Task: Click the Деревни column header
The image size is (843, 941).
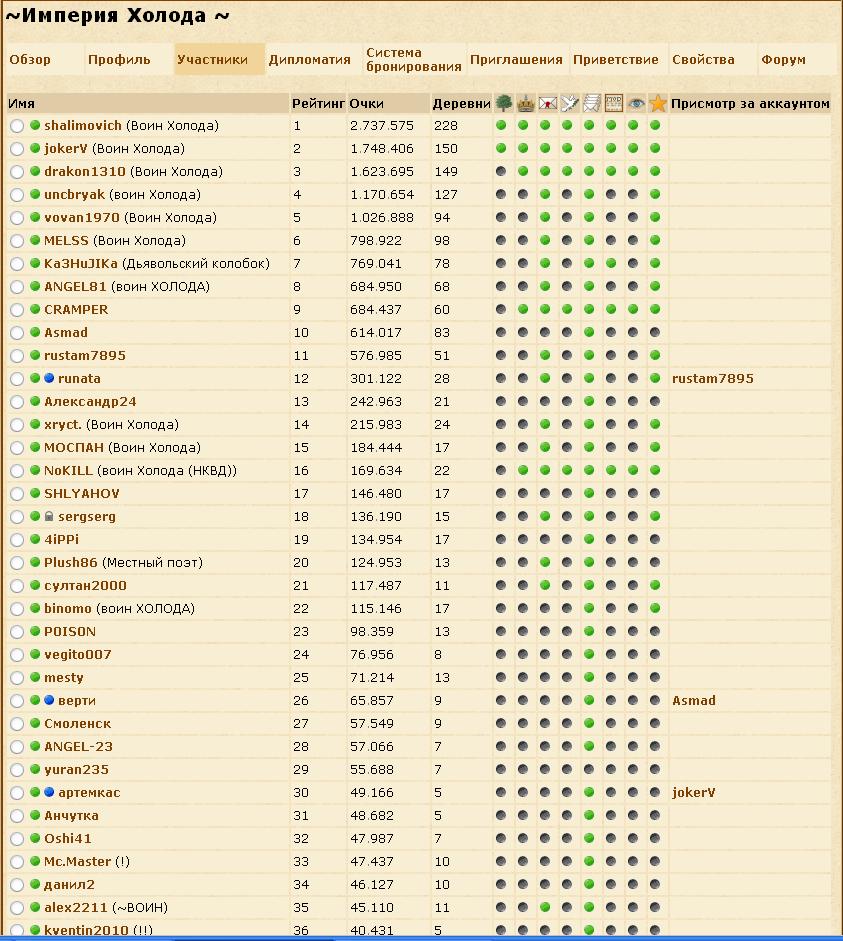Action: (461, 103)
